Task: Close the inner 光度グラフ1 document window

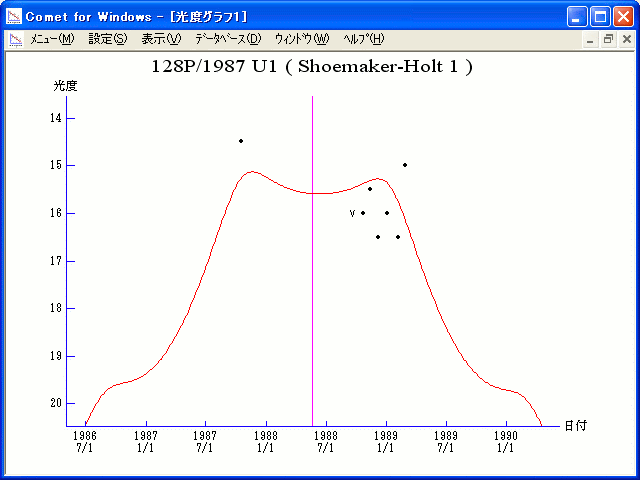Action: click(x=626, y=39)
